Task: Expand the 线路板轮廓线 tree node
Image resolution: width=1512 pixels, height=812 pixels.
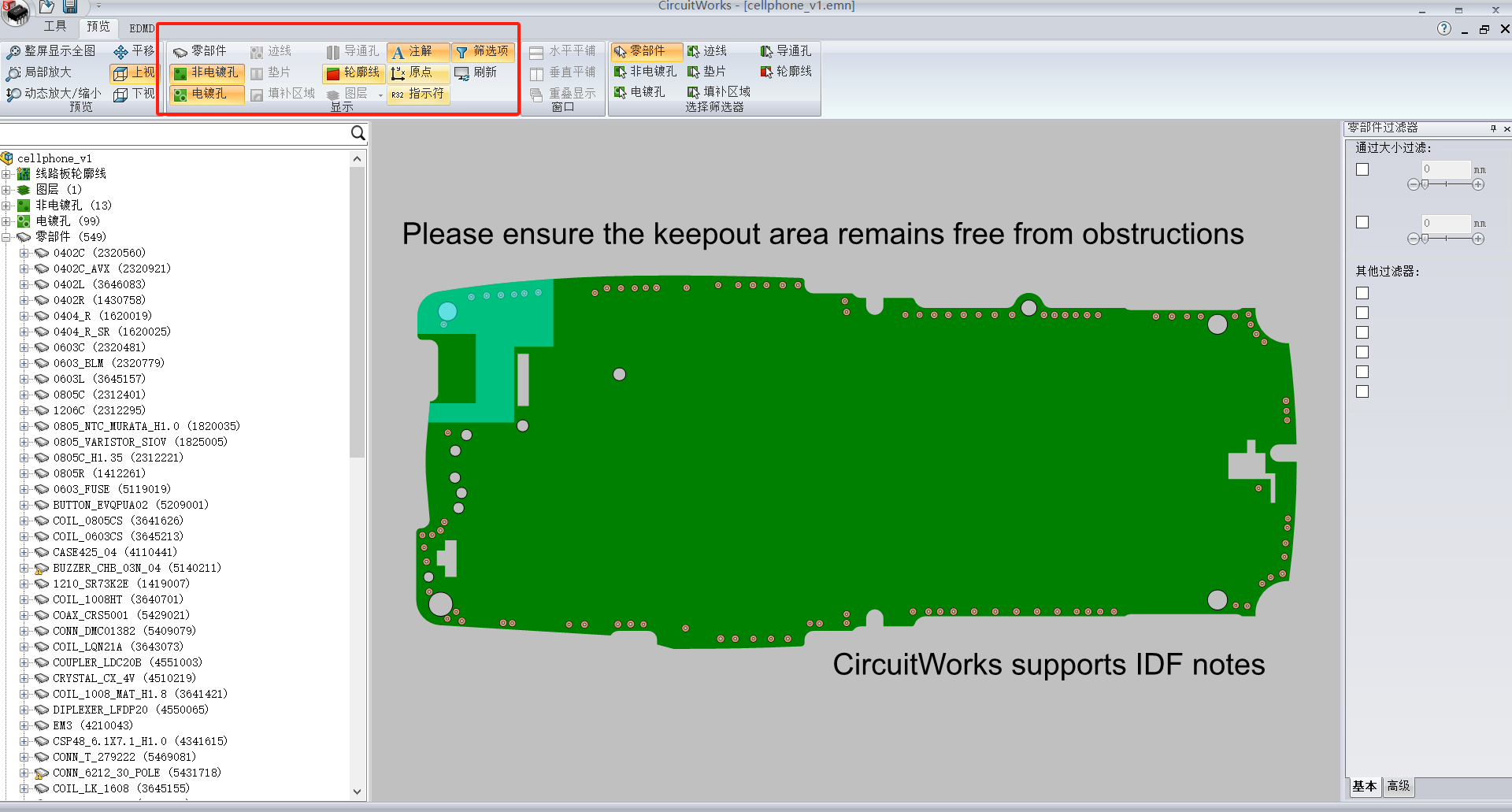Action: click(6, 174)
